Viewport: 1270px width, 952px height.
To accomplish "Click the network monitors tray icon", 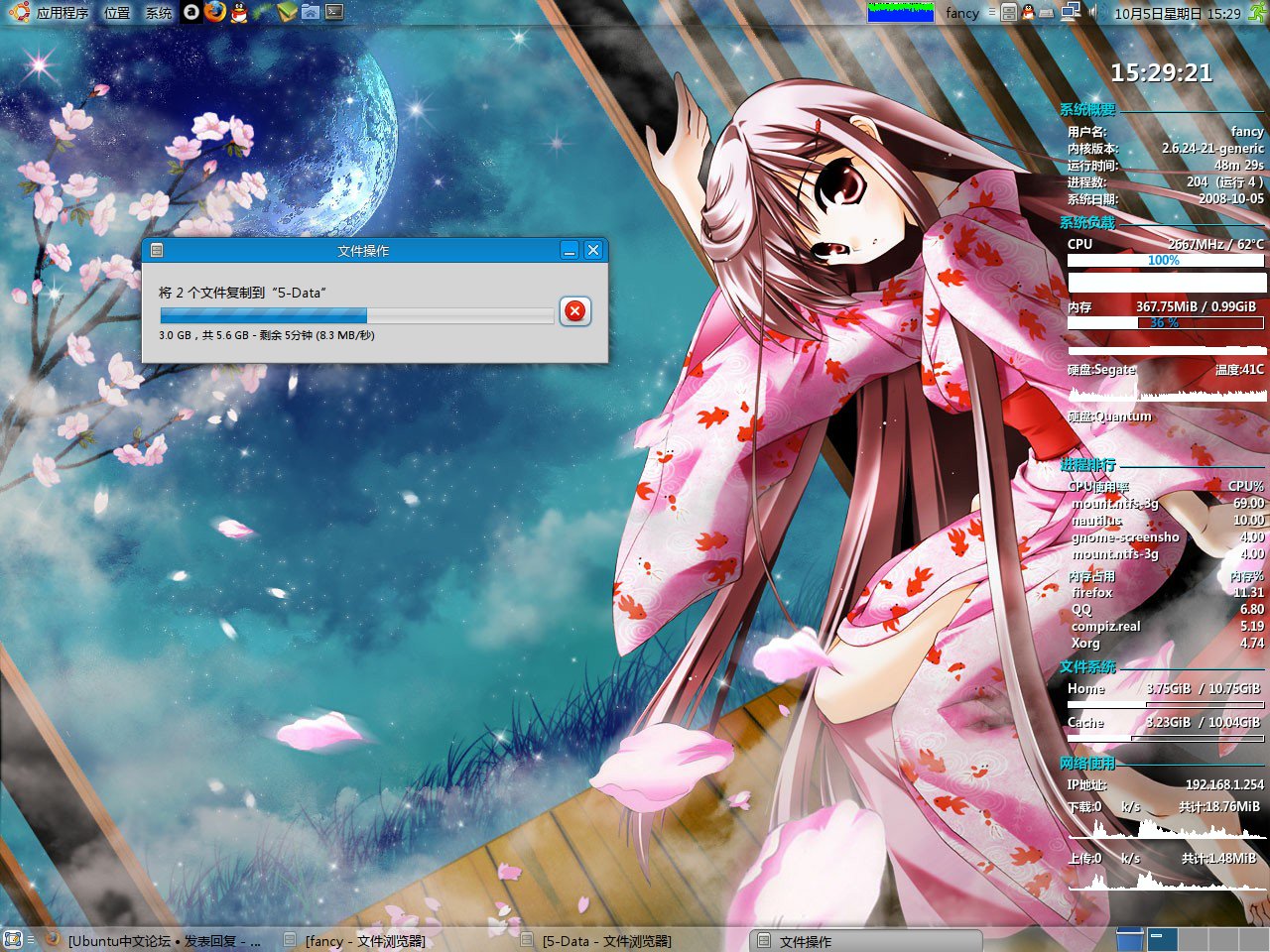I will [1070, 12].
